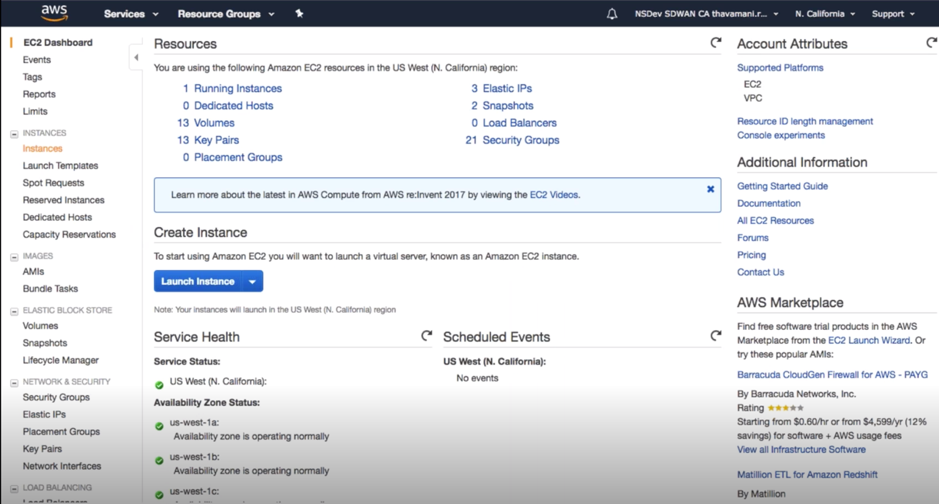Open Key Pairs in the sidebar
This screenshot has height=504, width=939.
coord(42,449)
